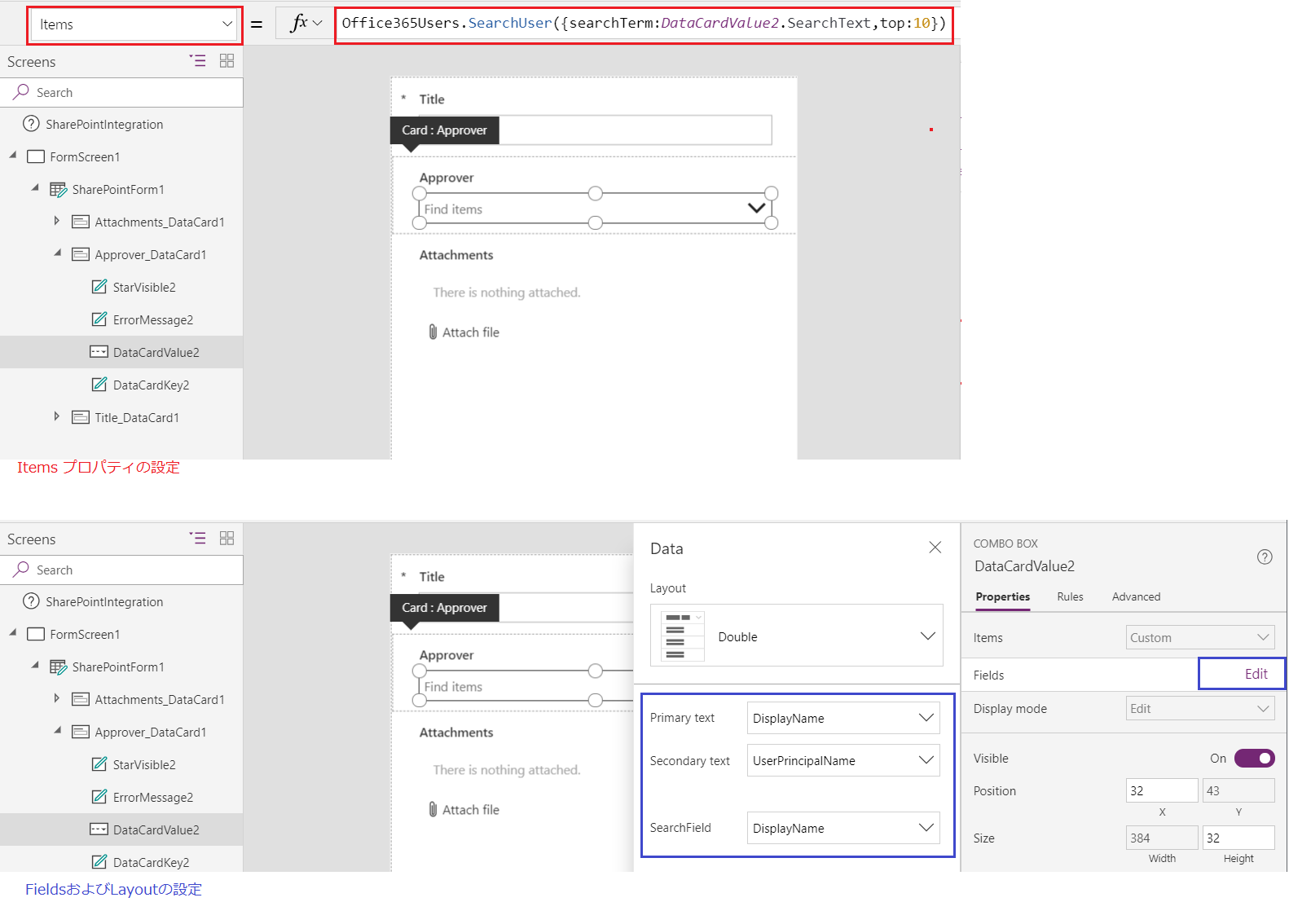
Task: Click the DataCardValue2 control icon in bottom tree
Action: click(x=99, y=829)
